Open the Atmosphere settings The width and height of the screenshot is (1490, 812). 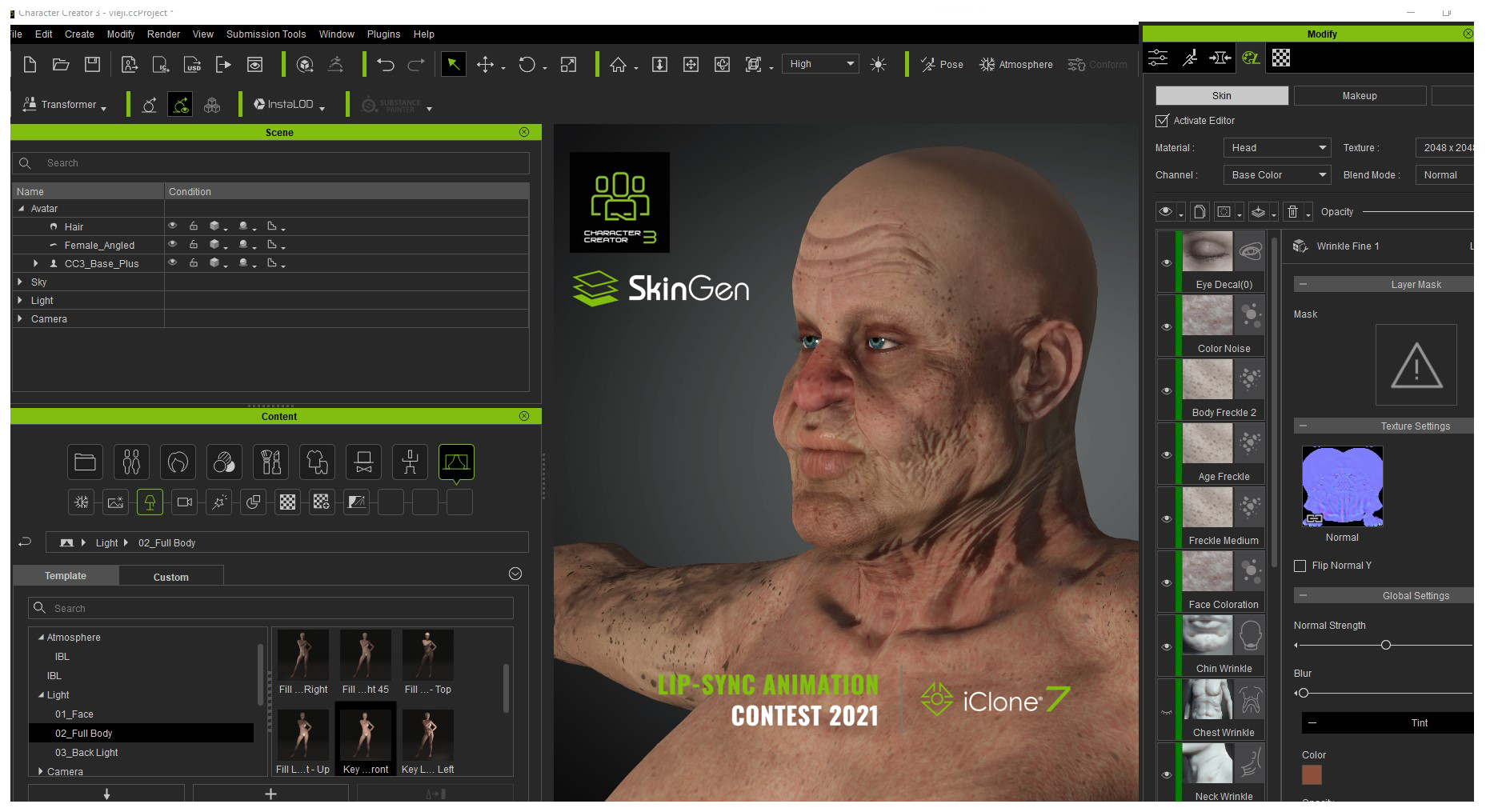[x=1015, y=65]
